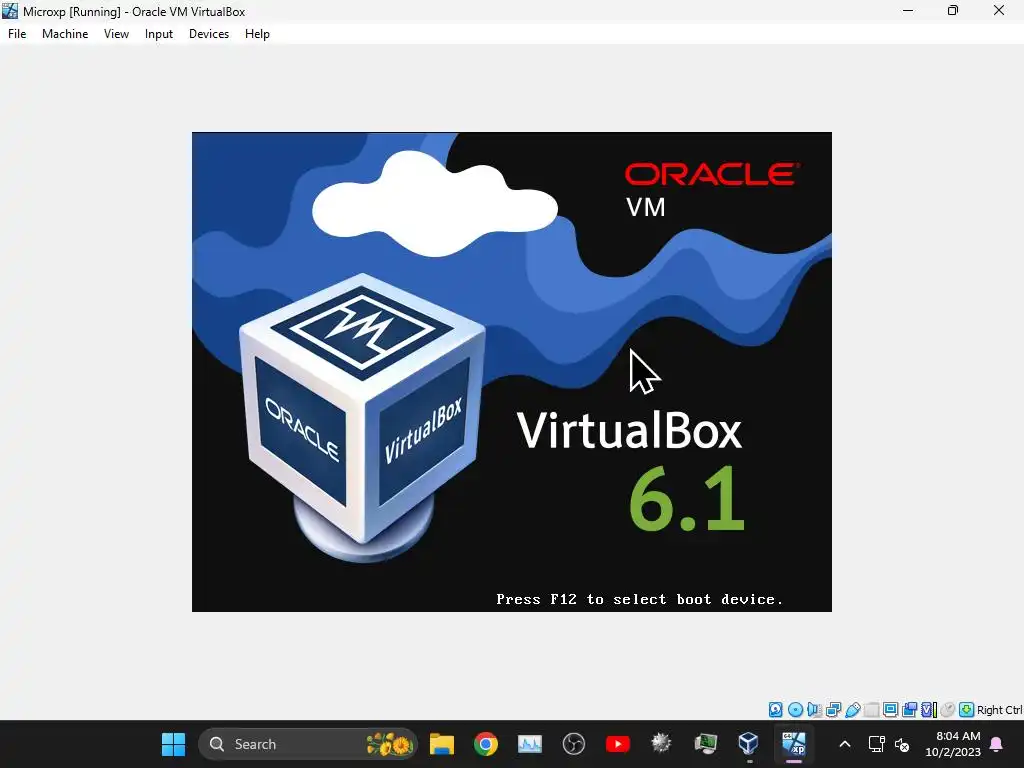
Task: Open the Windows Start menu
Action: click(173, 744)
